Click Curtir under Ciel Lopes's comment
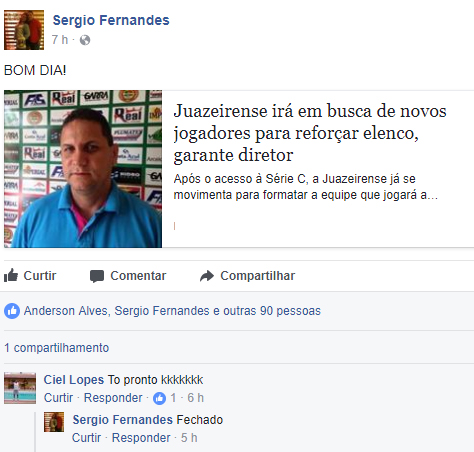474x452 pixels. [58, 398]
